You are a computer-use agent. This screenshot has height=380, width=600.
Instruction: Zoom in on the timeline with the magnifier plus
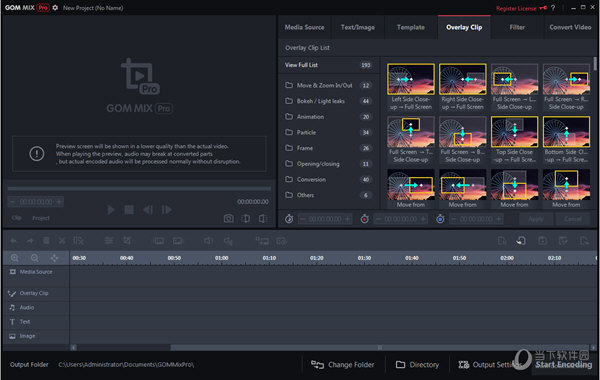[x=15, y=258]
